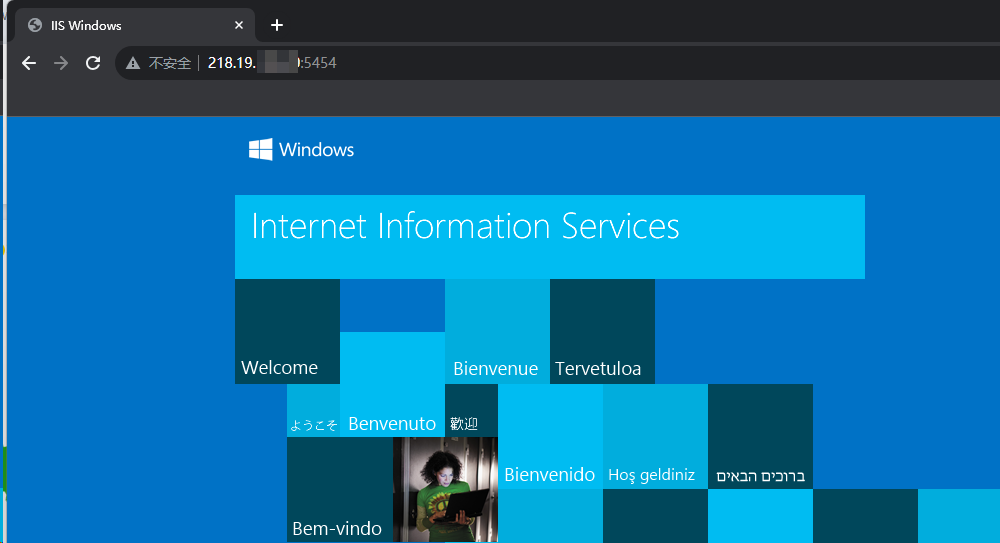Image resolution: width=1000 pixels, height=543 pixels.
Task: Click the Benvenuto tile
Action: pos(392,385)
